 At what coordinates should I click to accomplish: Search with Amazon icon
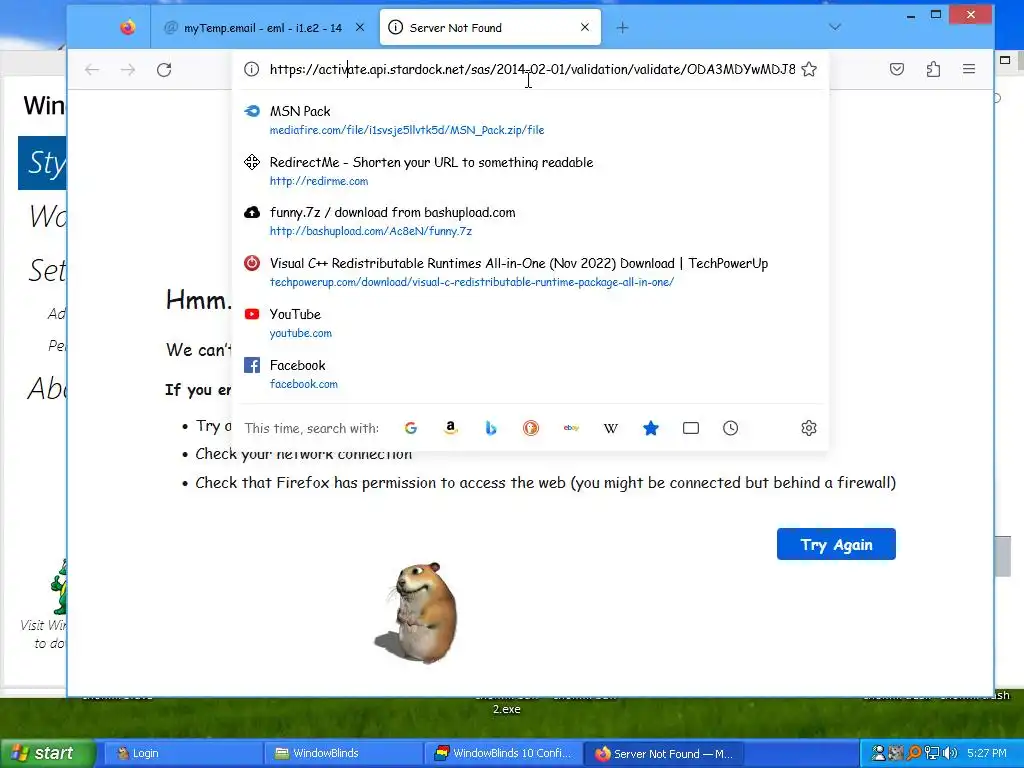[x=451, y=428]
